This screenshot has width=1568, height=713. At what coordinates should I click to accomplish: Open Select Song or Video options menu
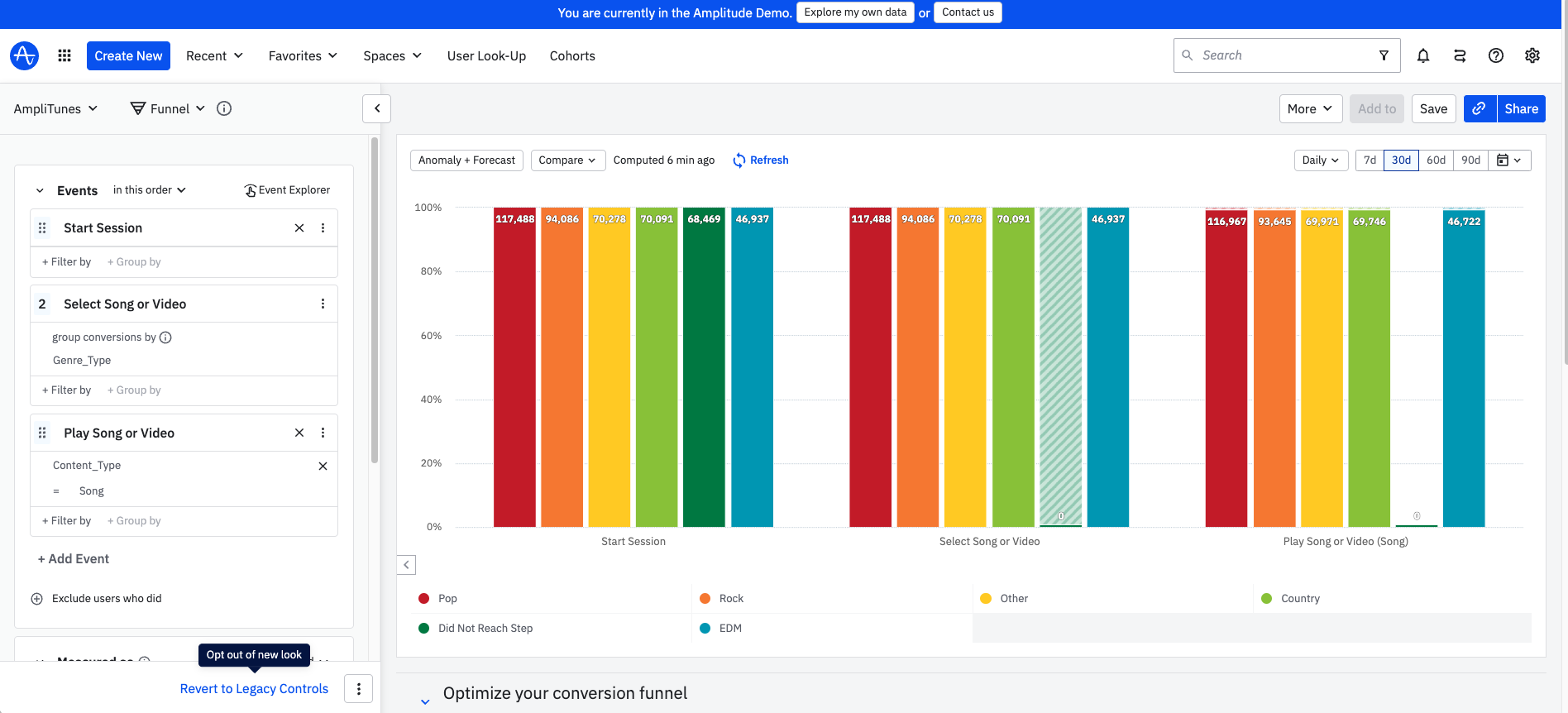point(323,304)
